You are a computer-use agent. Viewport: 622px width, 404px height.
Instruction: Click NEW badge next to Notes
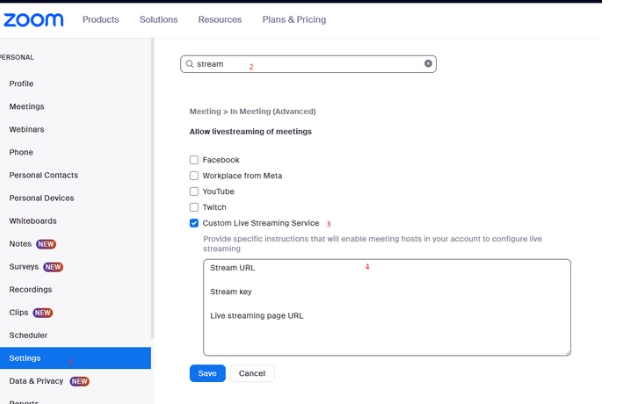tap(46, 244)
